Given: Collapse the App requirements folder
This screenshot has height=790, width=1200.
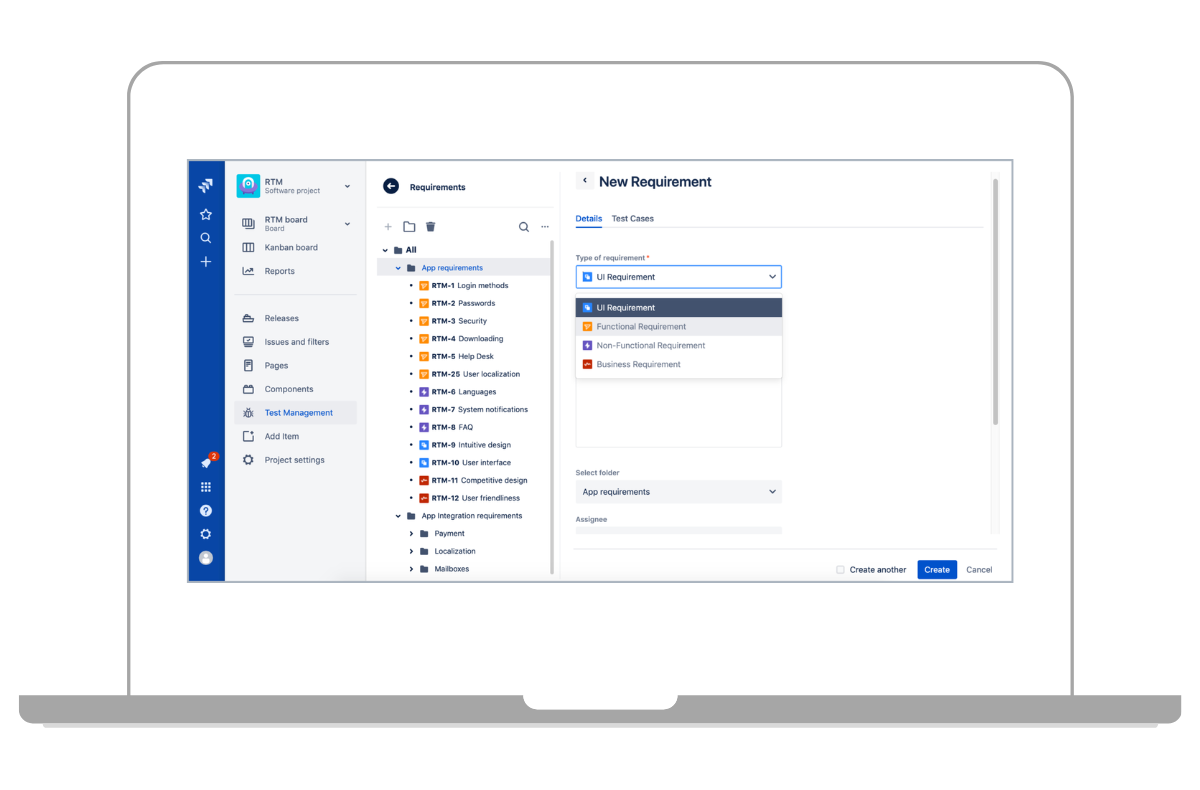Looking at the screenshot, I should tap(398, 268).
